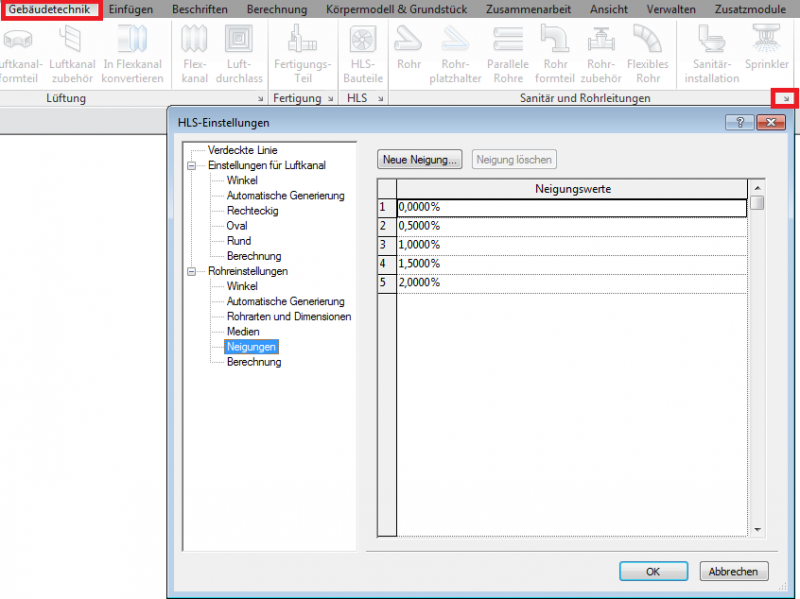Select the Luftdurchlass tool icon

pyautogui.click(x=239, y=40)
